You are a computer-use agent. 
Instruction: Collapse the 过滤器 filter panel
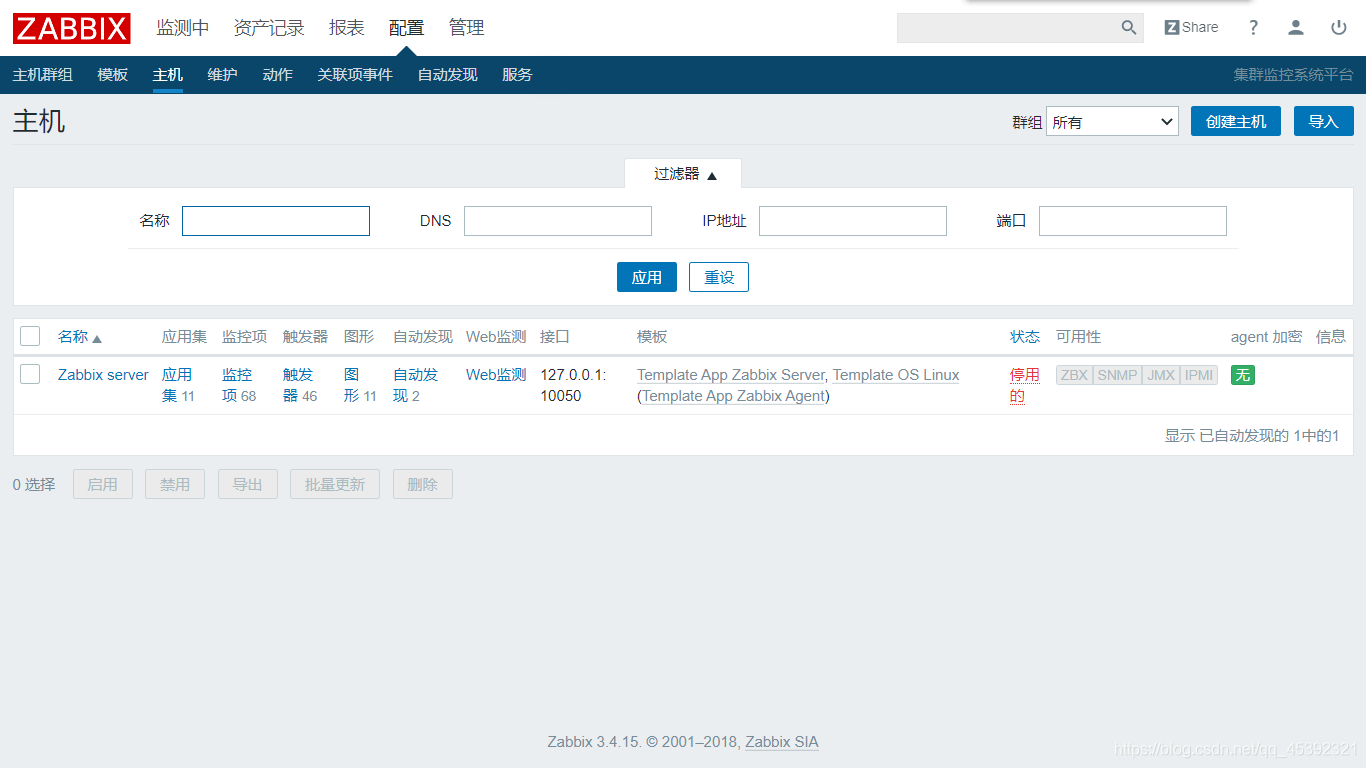(x=684, y=174)
